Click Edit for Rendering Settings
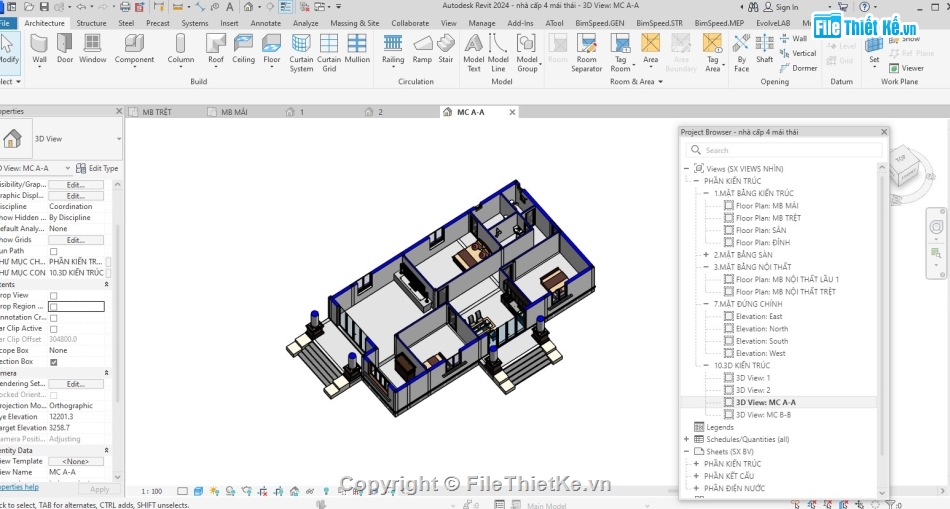Screen dimensions: 950x509 76,384
